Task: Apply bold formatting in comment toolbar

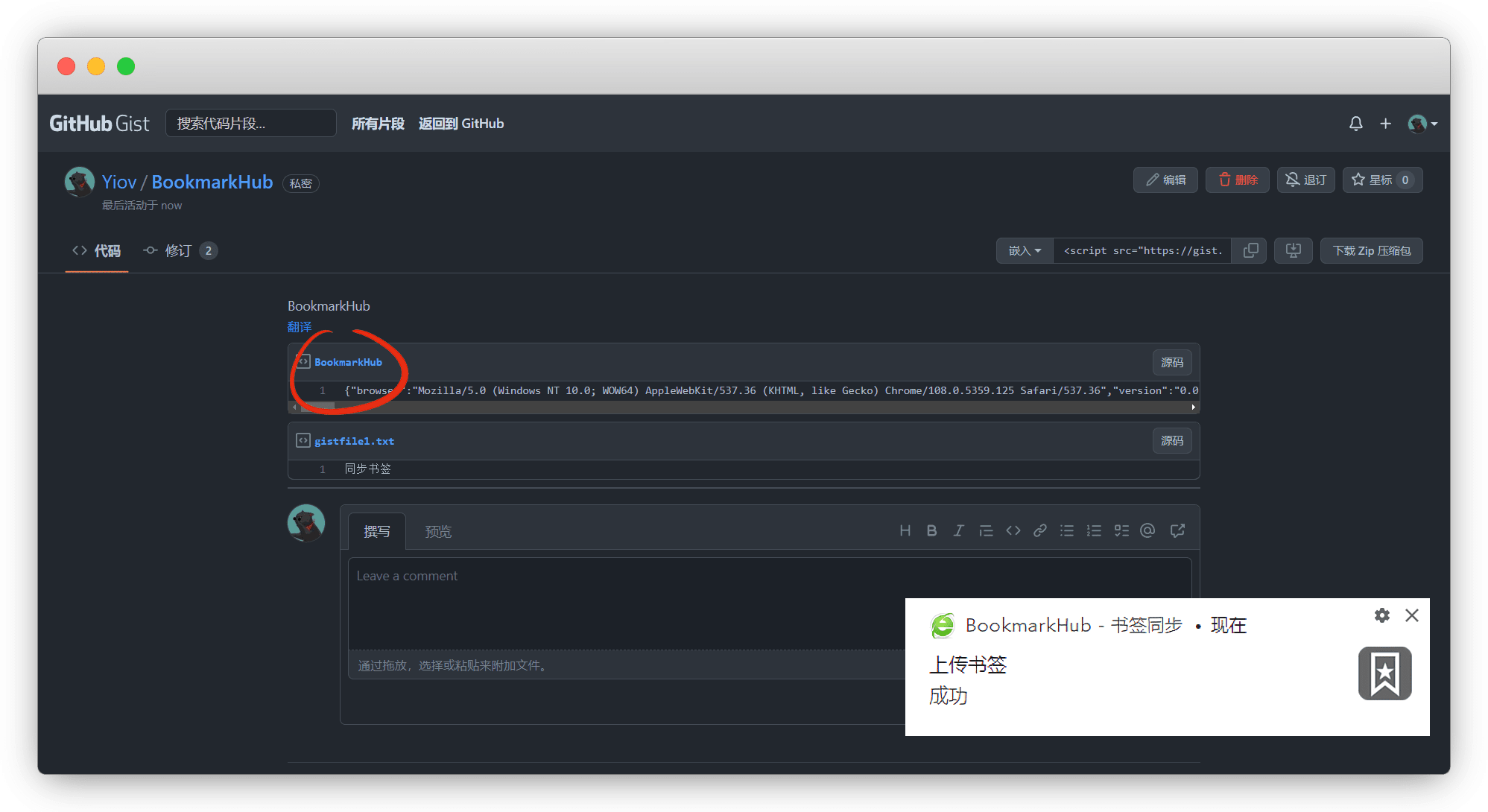Action: (931, 531)
